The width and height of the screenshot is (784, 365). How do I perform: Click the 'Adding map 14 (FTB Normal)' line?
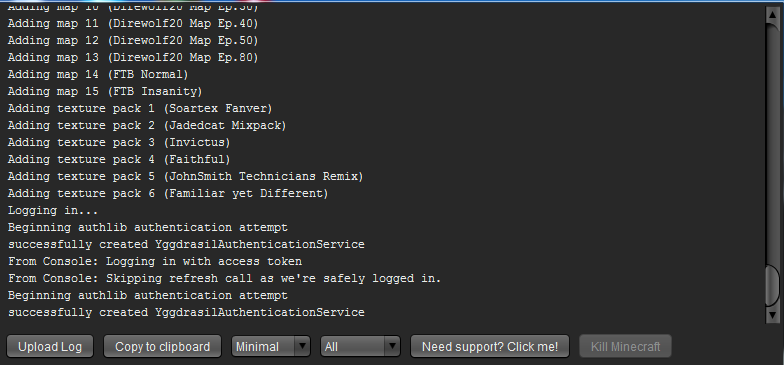[98, 74]
